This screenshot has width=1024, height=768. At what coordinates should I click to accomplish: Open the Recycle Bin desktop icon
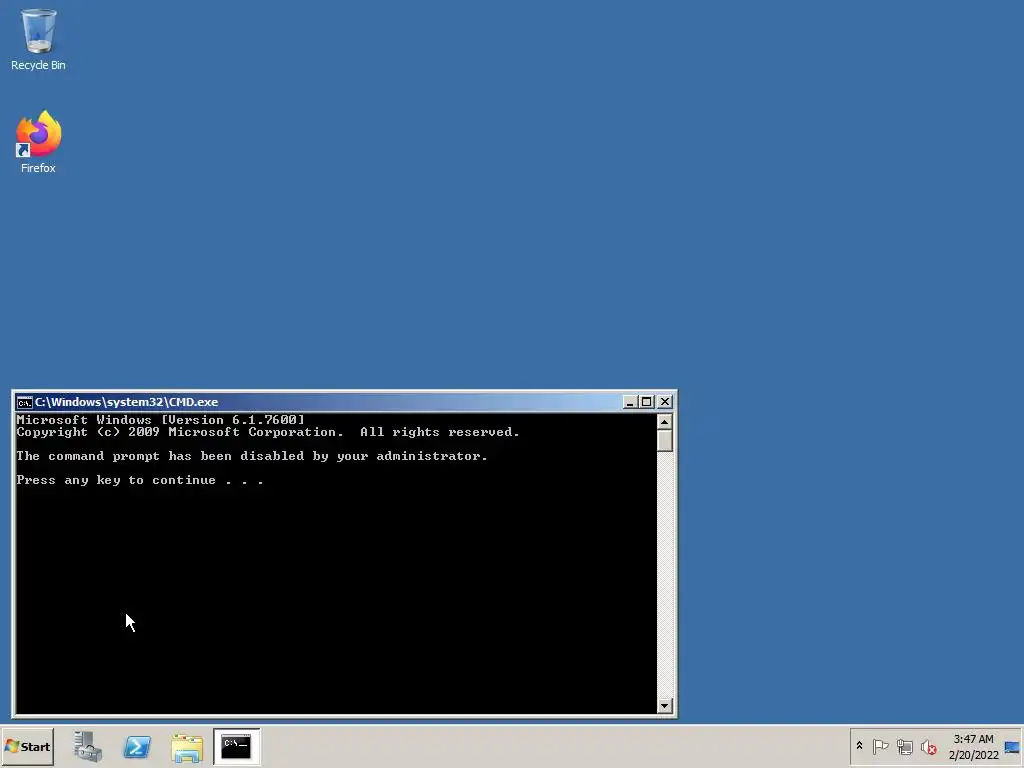pos(38,39)
